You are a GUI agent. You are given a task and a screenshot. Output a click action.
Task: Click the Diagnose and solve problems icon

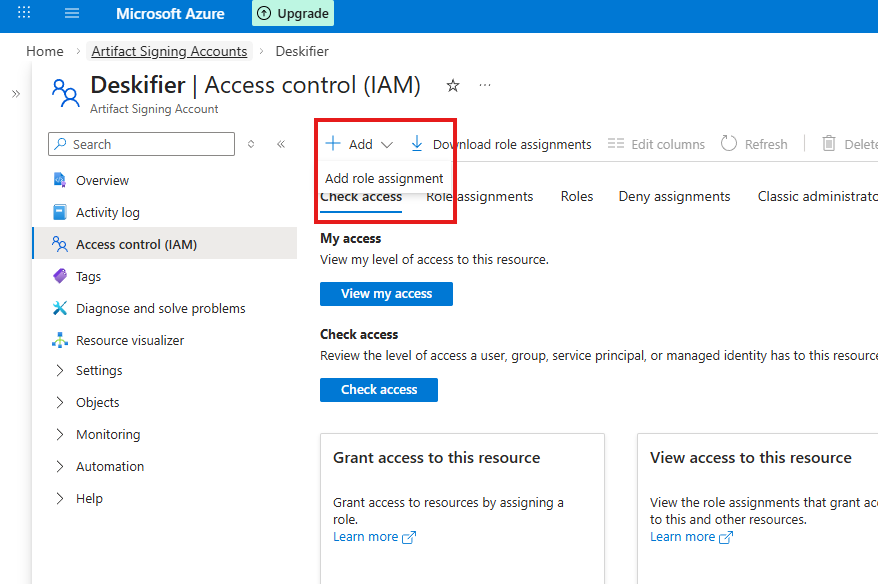pyautogui.click(x=59, y=308)
